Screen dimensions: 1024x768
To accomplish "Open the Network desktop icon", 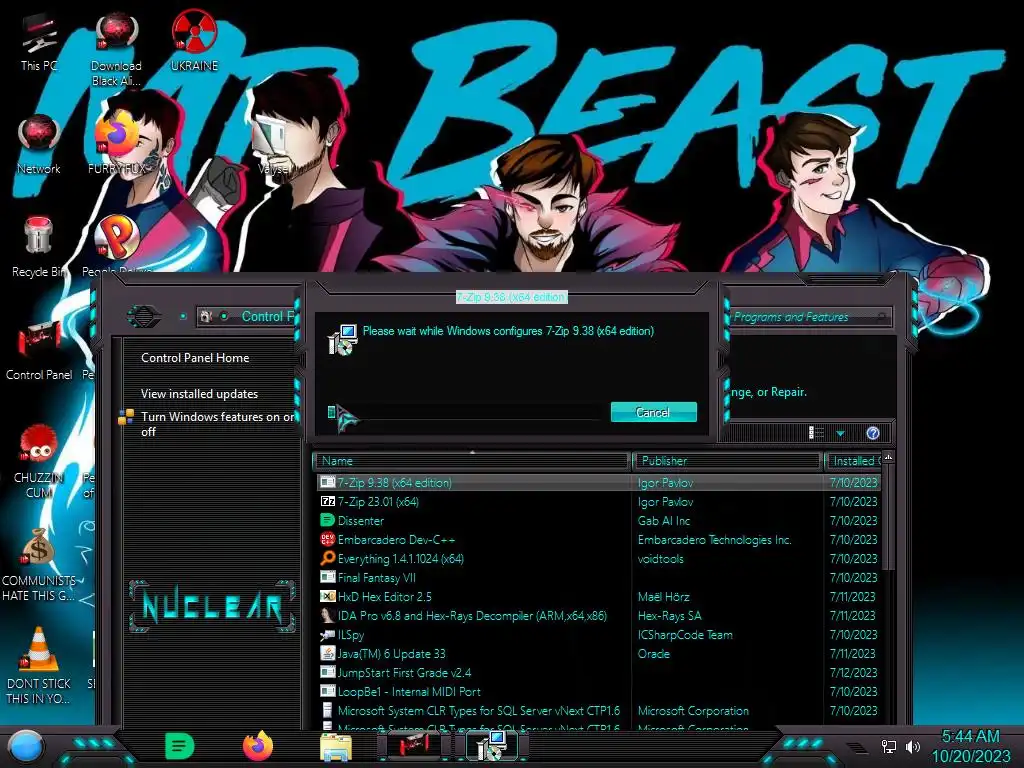I will (x=39, y=145).
